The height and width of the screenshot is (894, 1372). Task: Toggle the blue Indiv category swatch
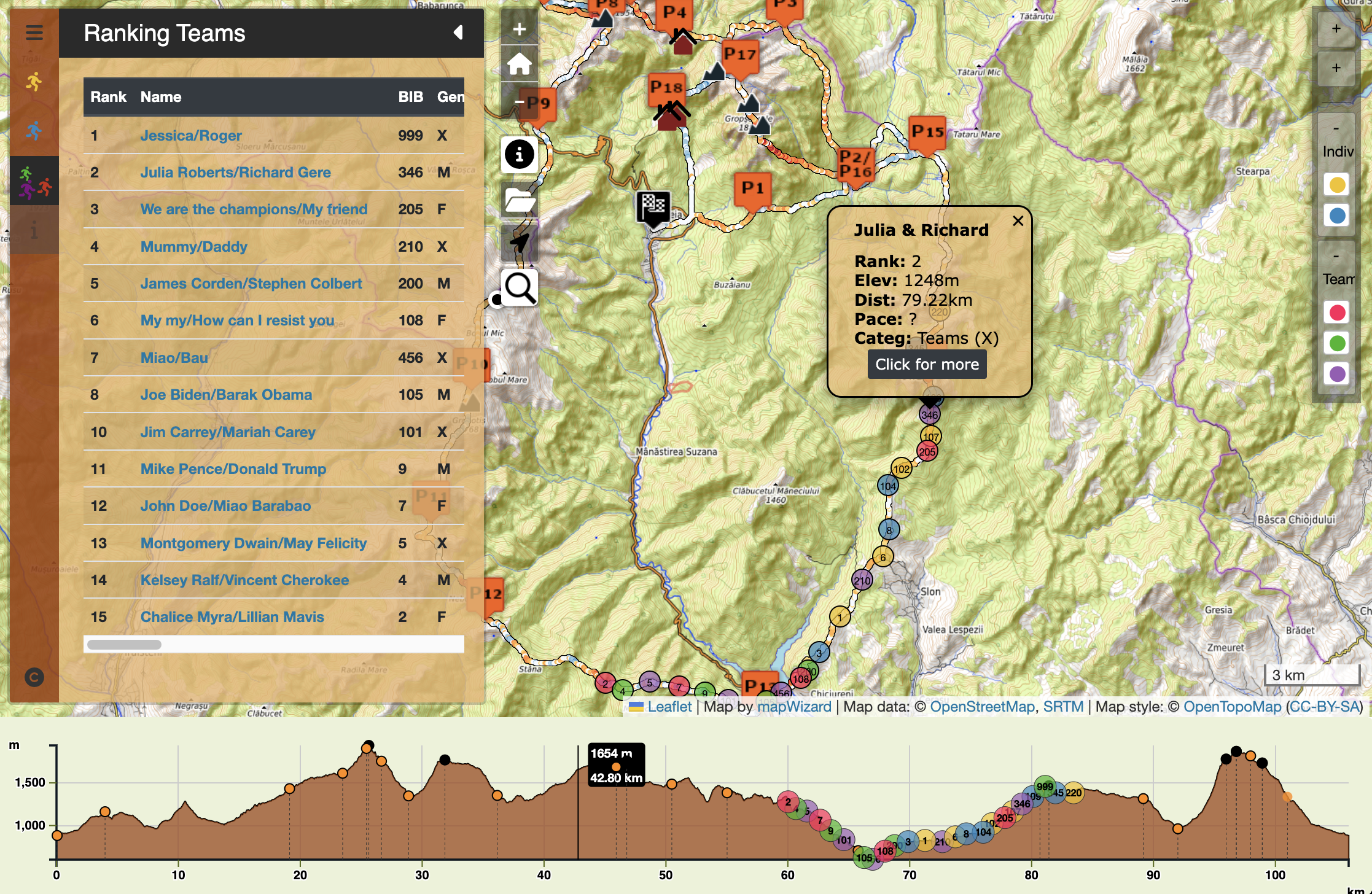click(1337, 216)
